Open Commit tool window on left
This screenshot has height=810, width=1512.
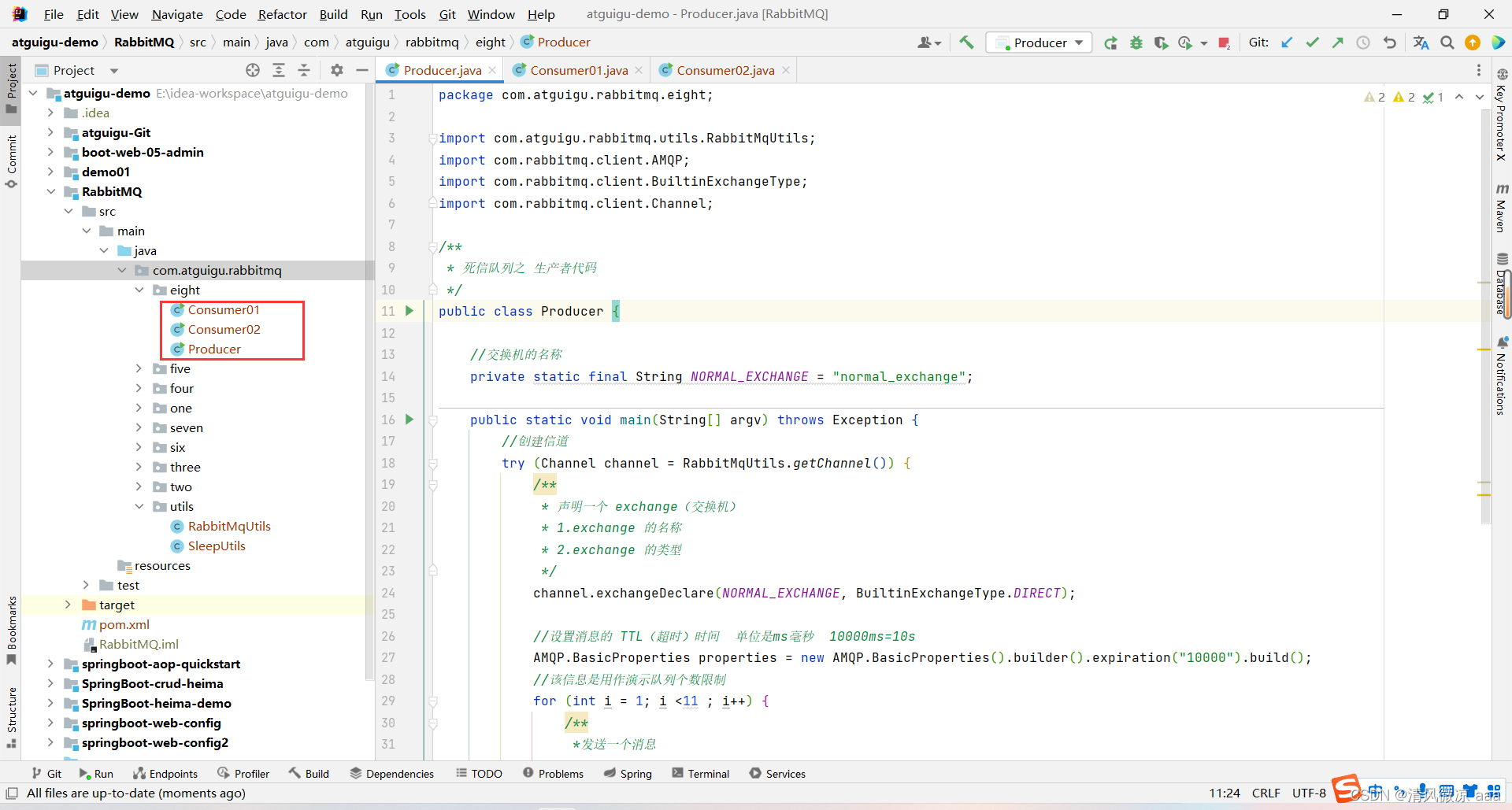coord(11,161)
